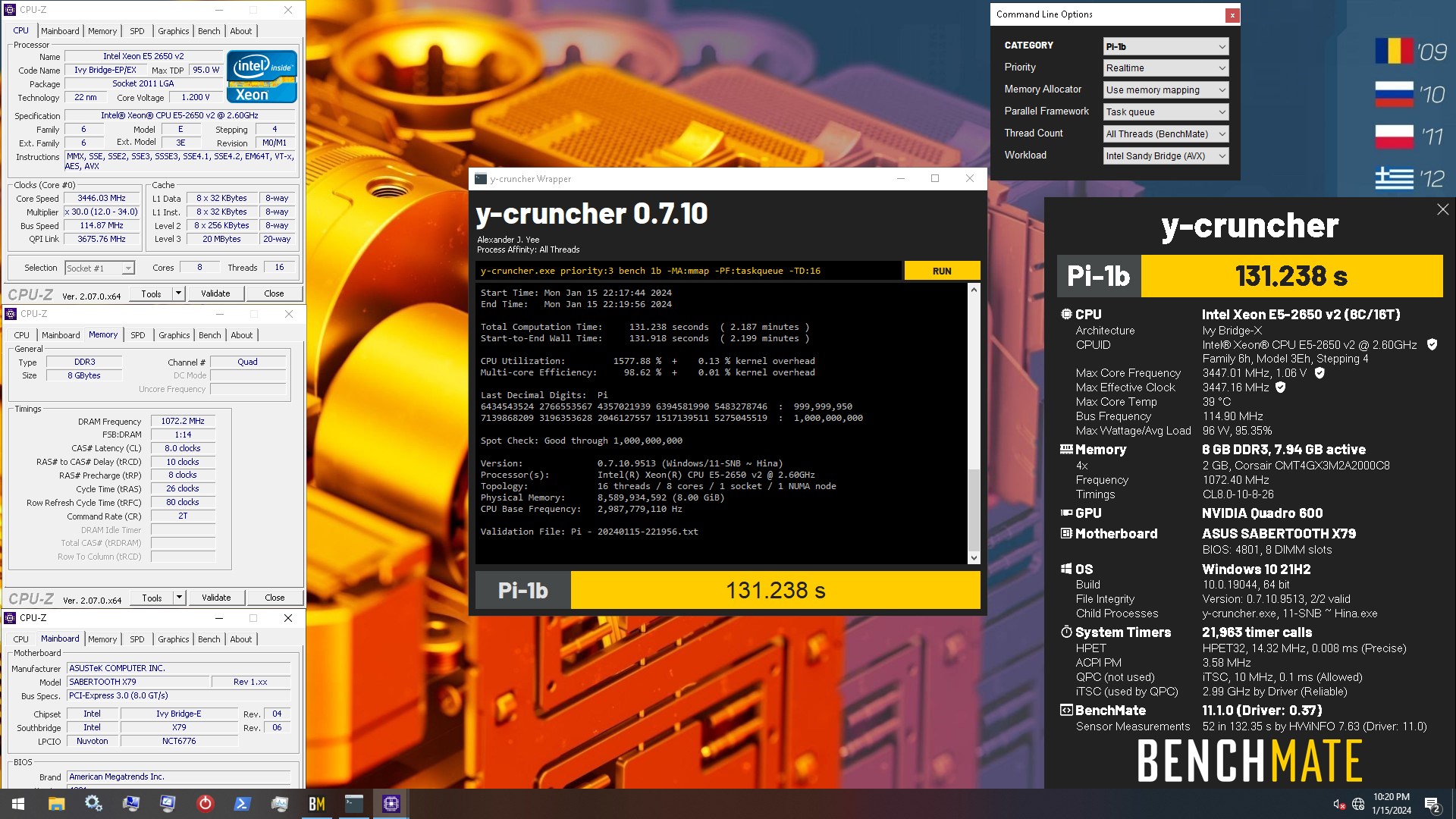Close the BenchMate result panel with X
This screenshot has width=1456, height=819.
1442,209
